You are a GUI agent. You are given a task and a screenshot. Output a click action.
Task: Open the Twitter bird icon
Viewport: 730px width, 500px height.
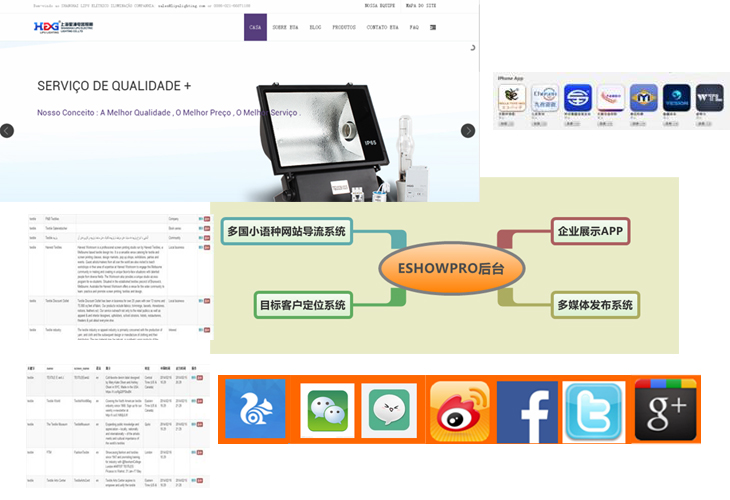coord(594,411)
